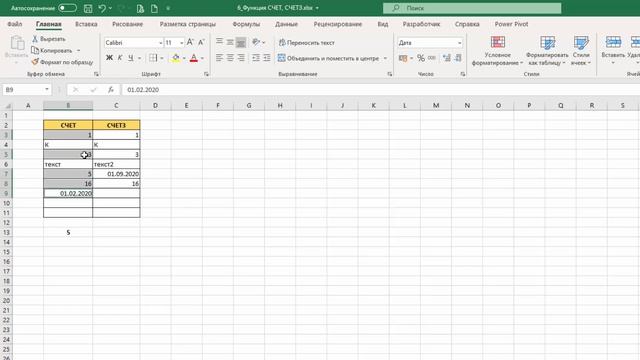Save the workbook with the floppy icon
Screen dimensions: 640x360
[x=88, y=8]
